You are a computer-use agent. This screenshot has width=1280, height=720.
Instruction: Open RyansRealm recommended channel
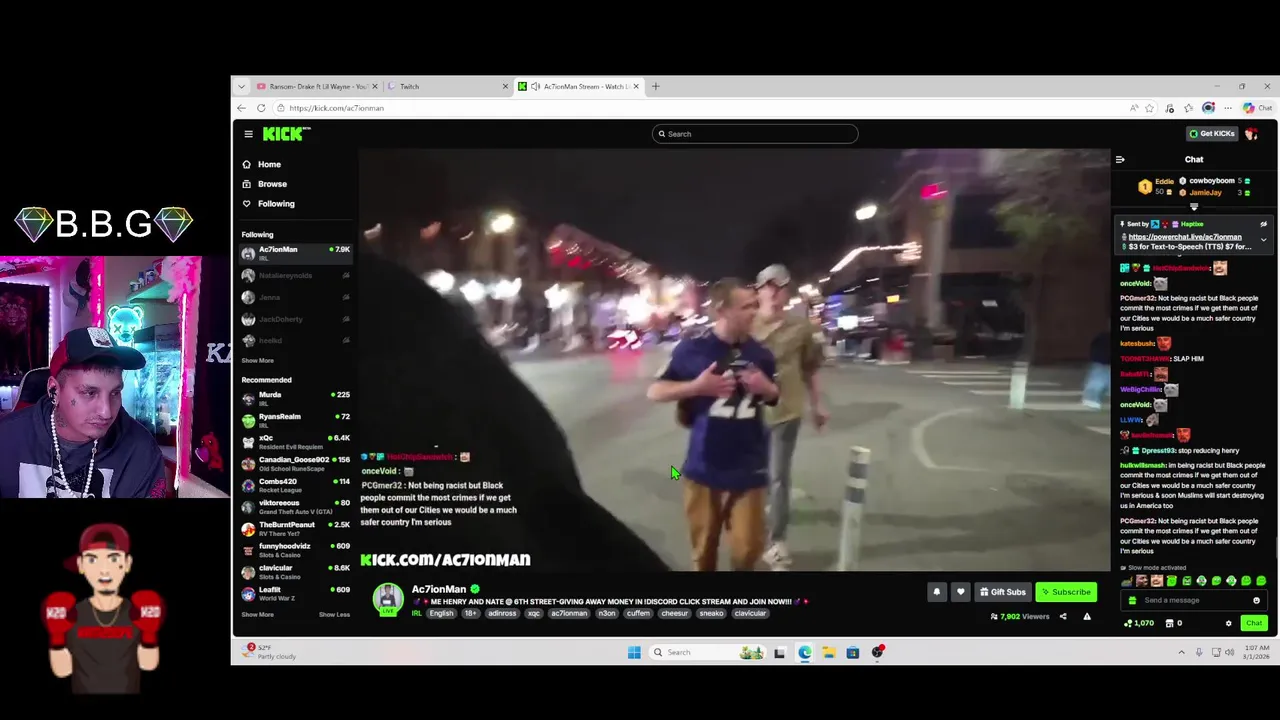[295, 420]
